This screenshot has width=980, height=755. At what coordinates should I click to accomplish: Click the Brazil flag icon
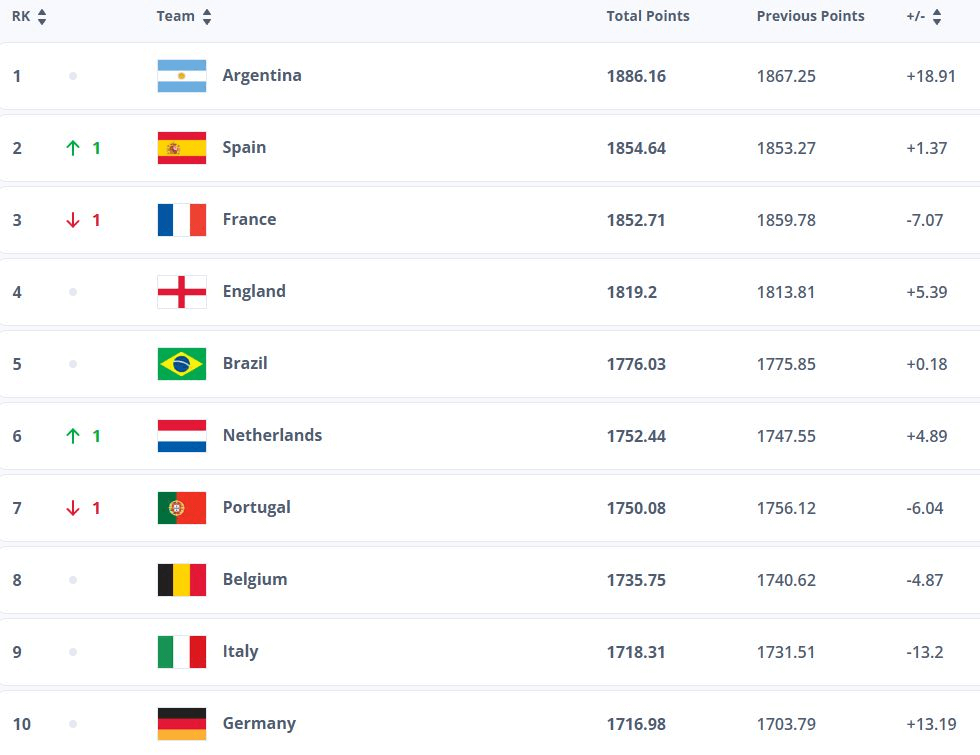[182, 364]
